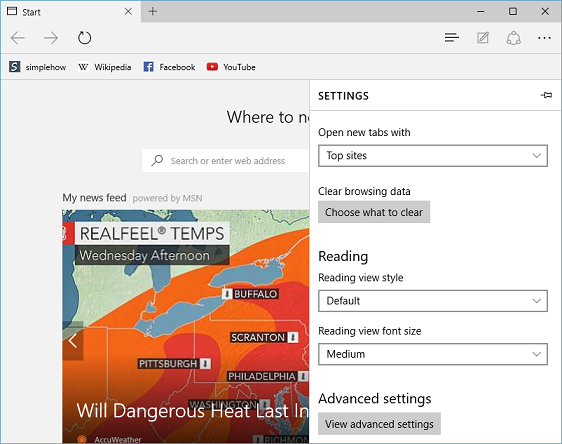Open the More actions ellipsis menu
Screen dimensions: 562x444
[x=544, y=38]
